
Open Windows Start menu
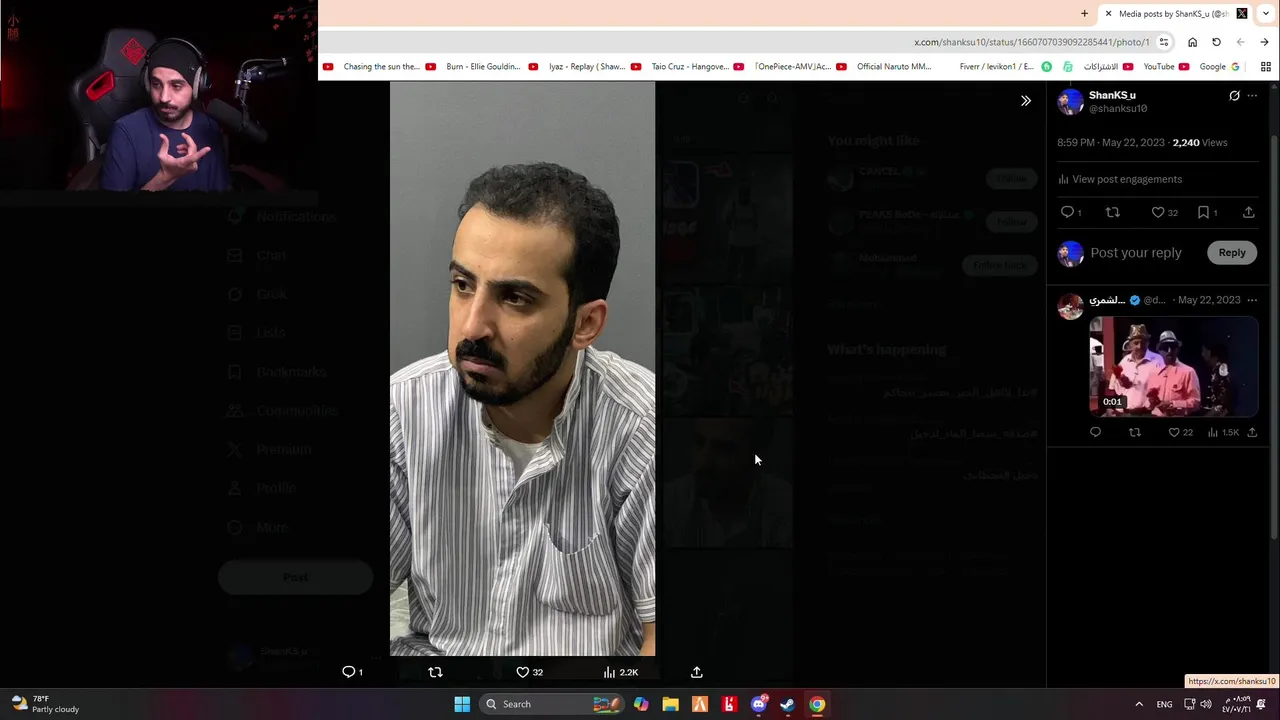tap(462, 704)
